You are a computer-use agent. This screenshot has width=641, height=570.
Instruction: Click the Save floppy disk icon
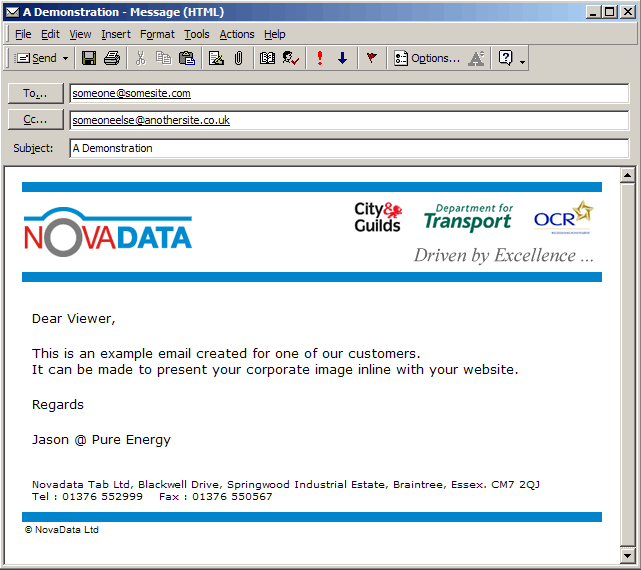point(89,58)
